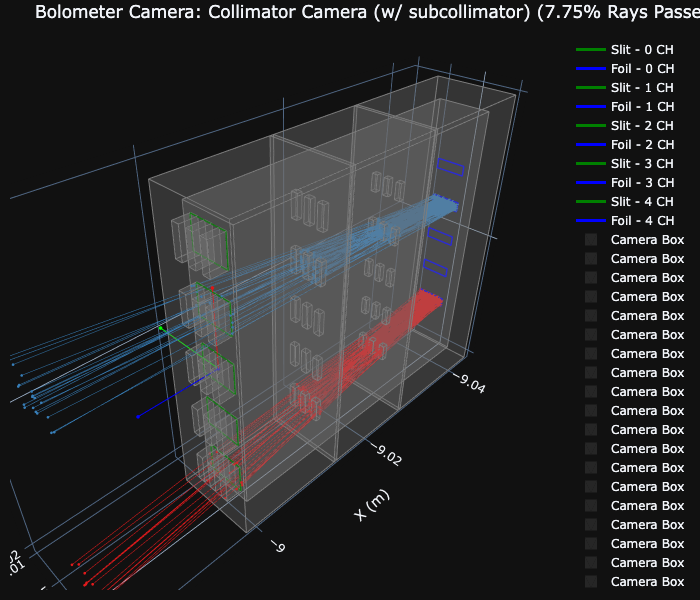Click the green line icon for Slit - 3 CH
The height and width of the screenshot is (600, 700).
click(x=590, y=163)
